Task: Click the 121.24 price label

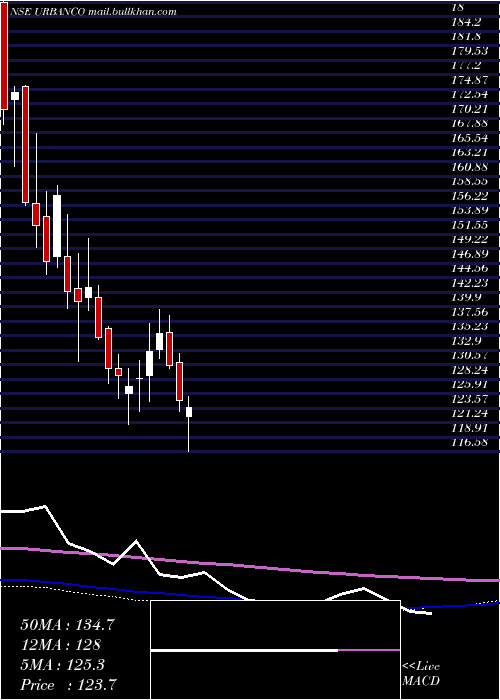Action: (470, 413)
